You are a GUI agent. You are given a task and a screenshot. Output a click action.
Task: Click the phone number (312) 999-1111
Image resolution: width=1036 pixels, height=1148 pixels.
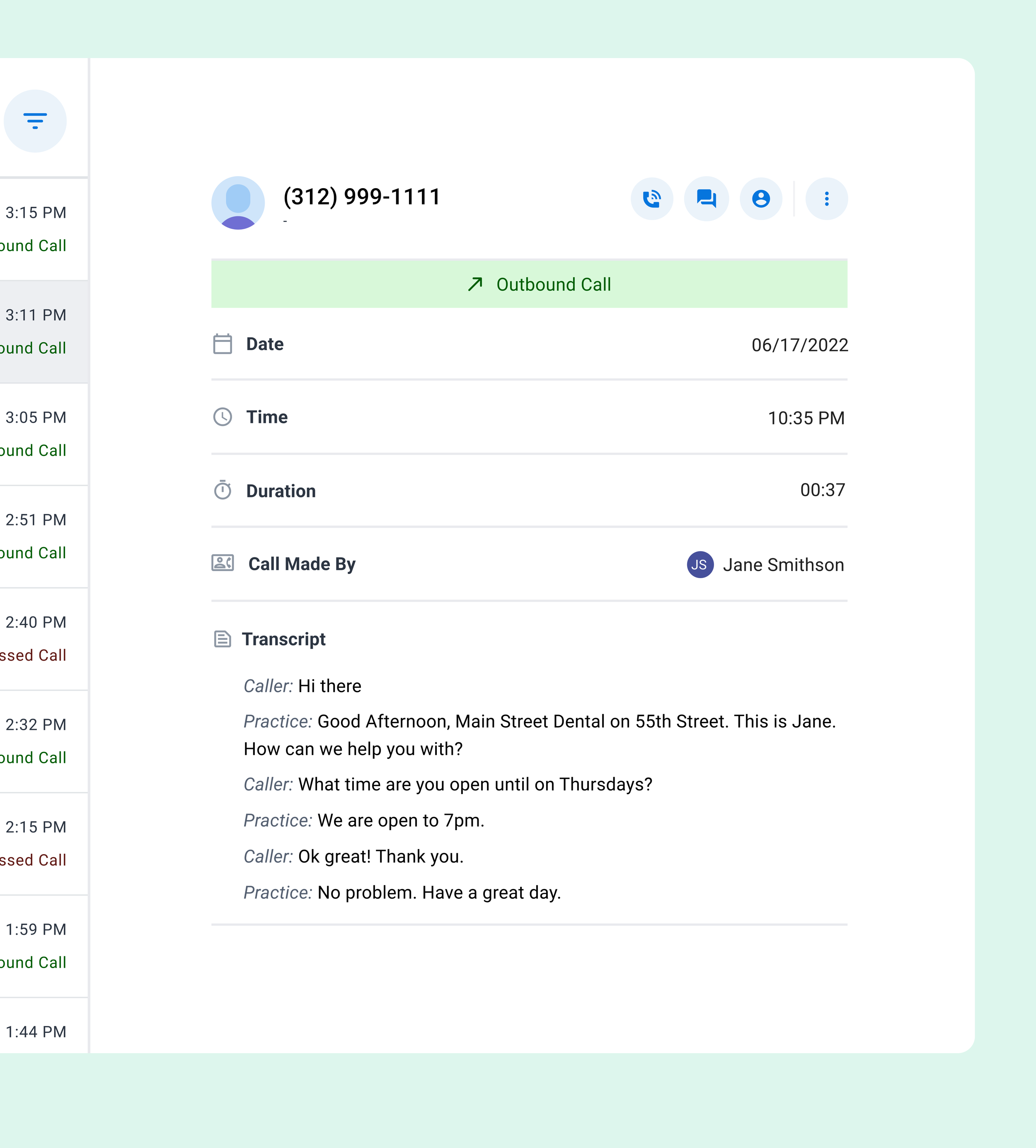click(x=362, y=197)
